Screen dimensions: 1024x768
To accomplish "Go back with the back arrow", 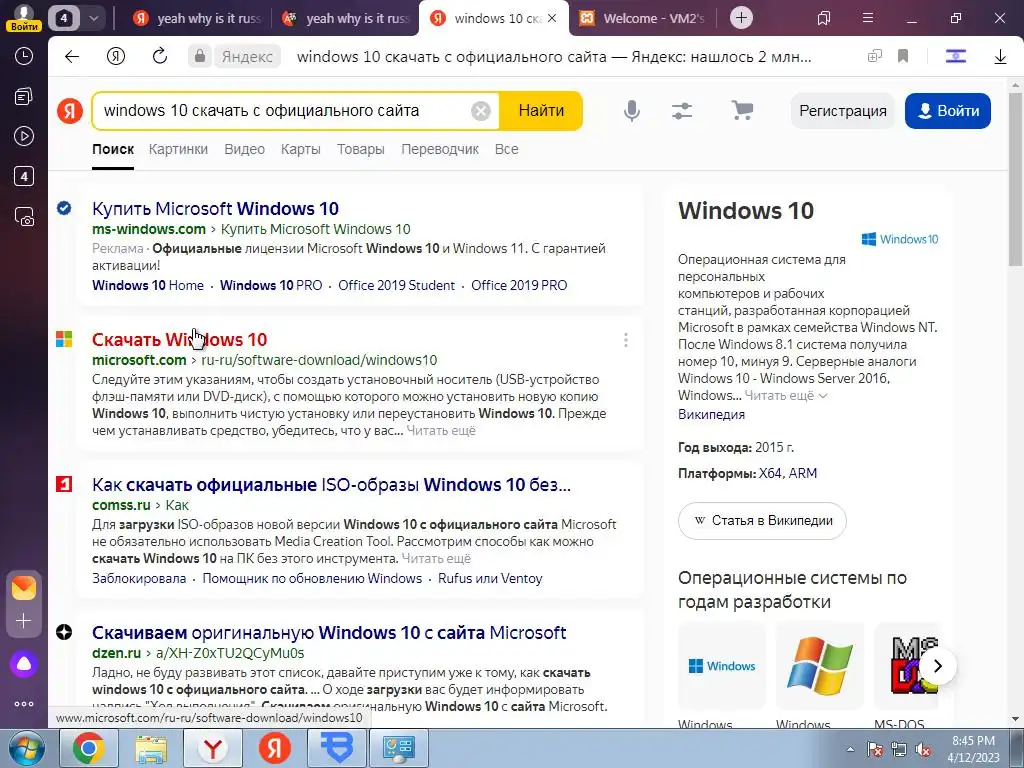I will [72, 57].
